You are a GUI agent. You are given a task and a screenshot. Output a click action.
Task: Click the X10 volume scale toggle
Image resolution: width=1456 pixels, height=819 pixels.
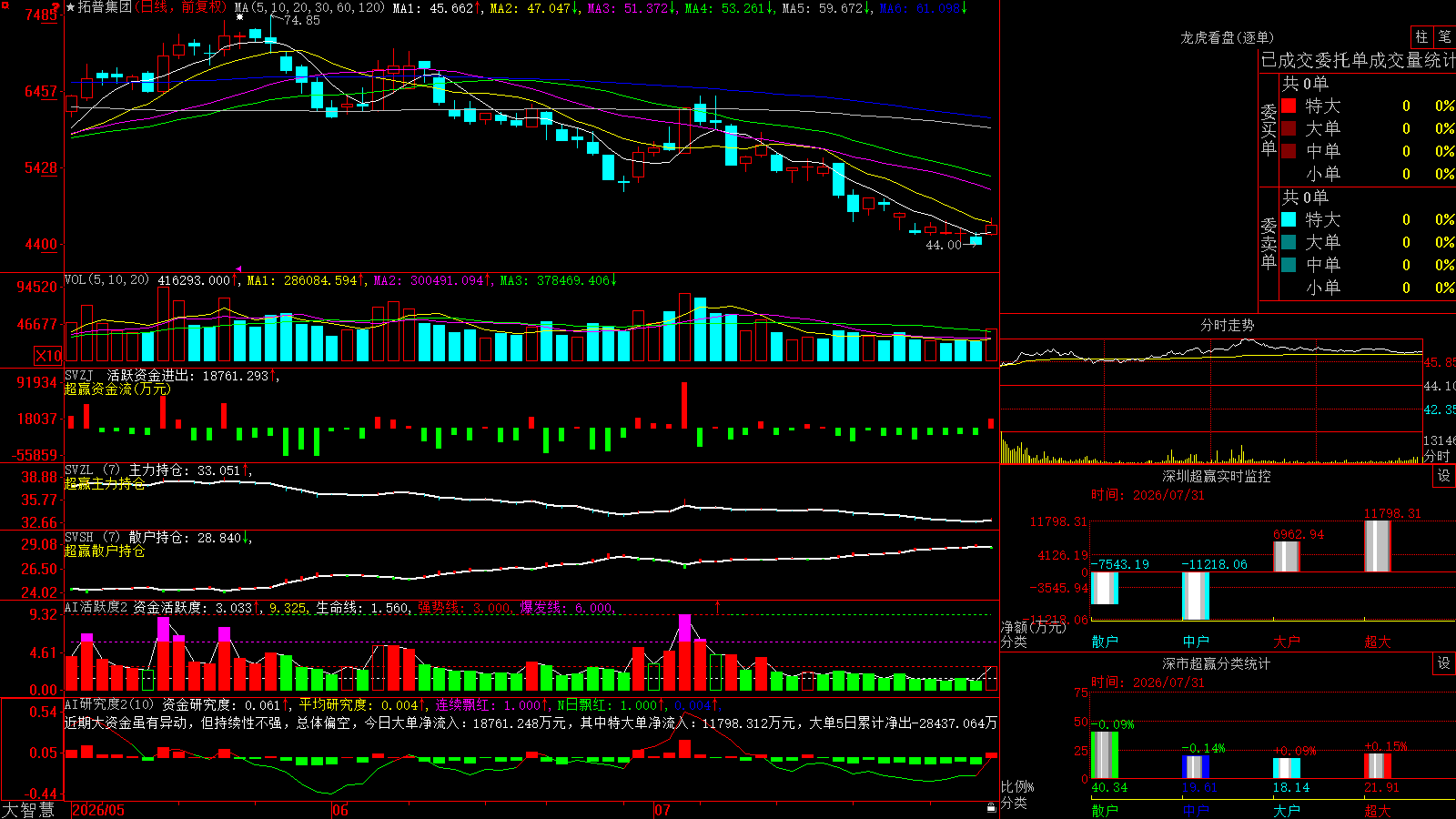[x=48, y=356]
